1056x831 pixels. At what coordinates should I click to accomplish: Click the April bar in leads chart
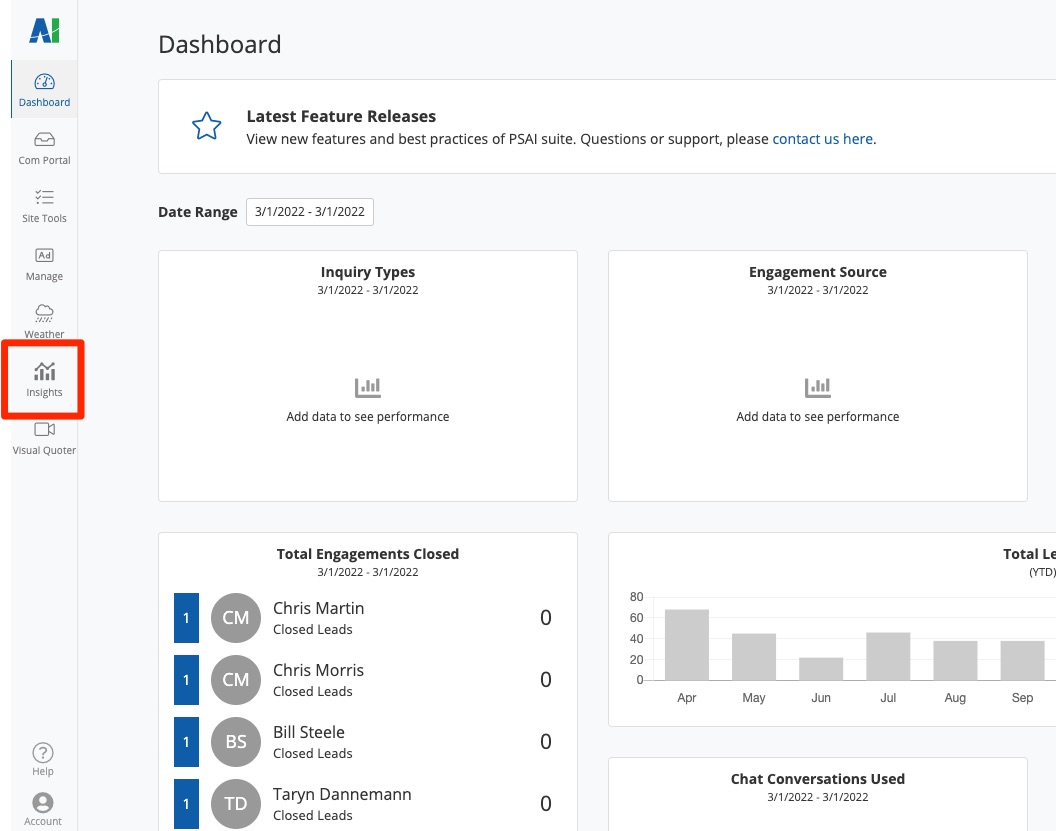point(686,644)
